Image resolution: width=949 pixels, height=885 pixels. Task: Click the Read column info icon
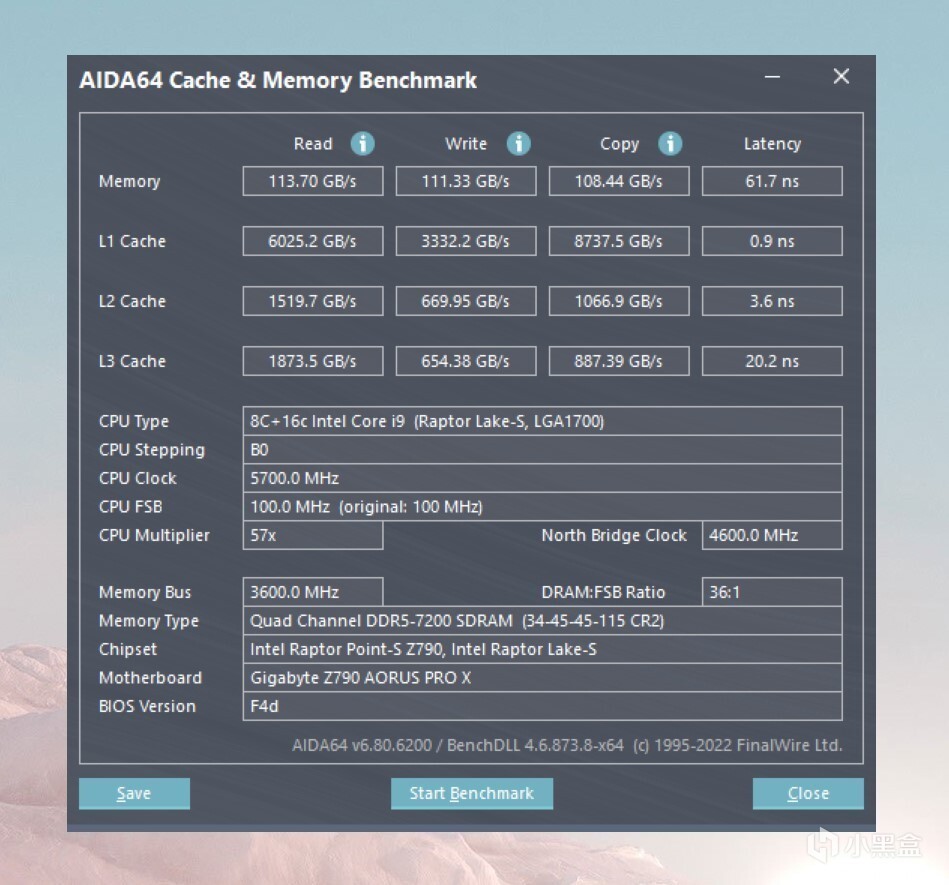363,144
